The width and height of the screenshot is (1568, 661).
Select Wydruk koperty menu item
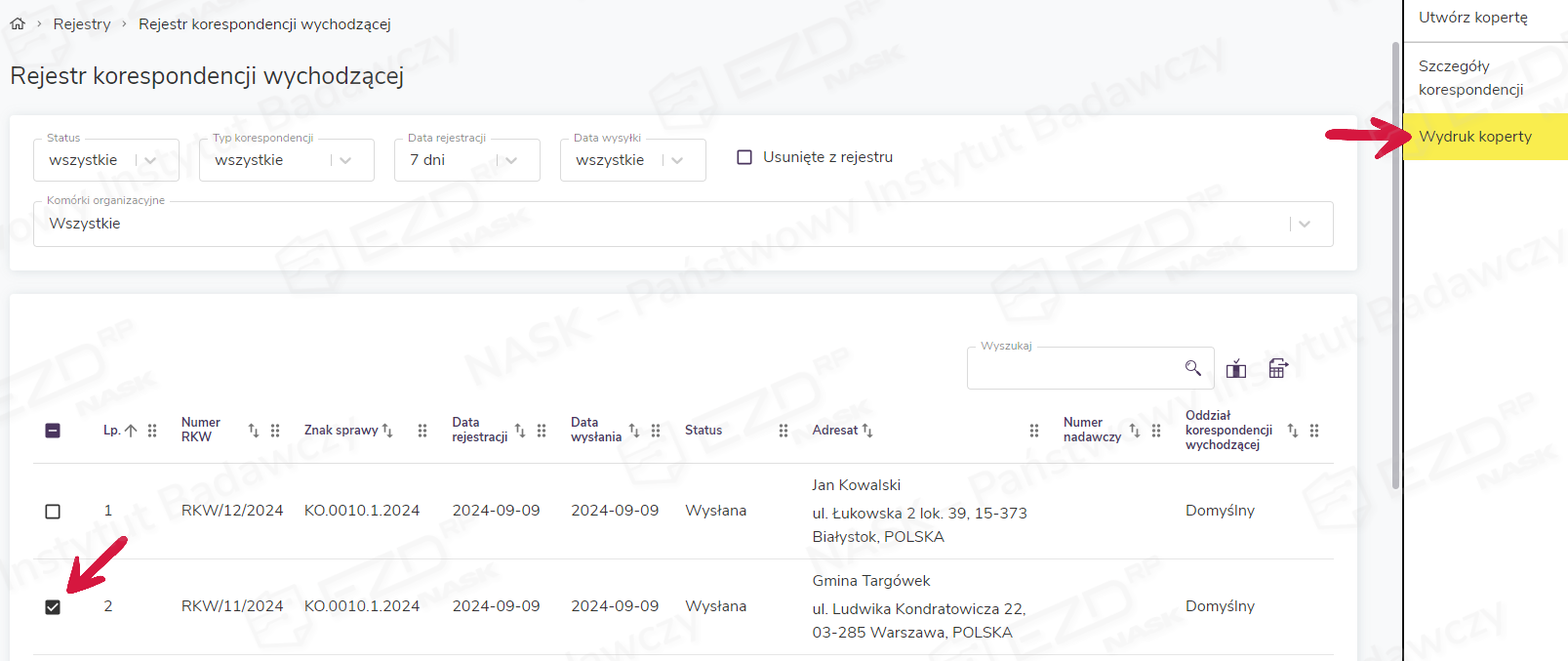pos(1474,137)
